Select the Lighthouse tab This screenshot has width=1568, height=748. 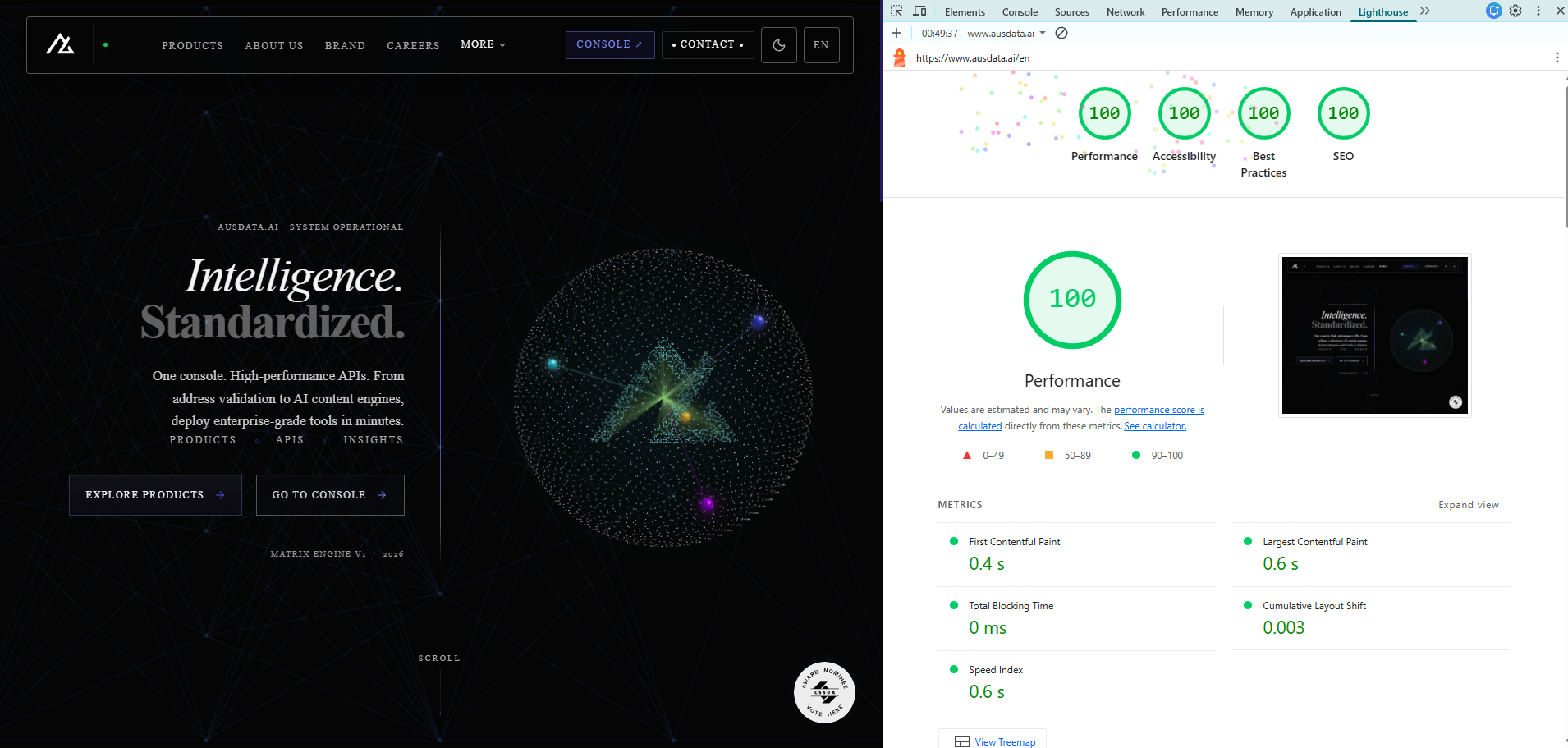pyautogui.click(x=1383, y=12)
